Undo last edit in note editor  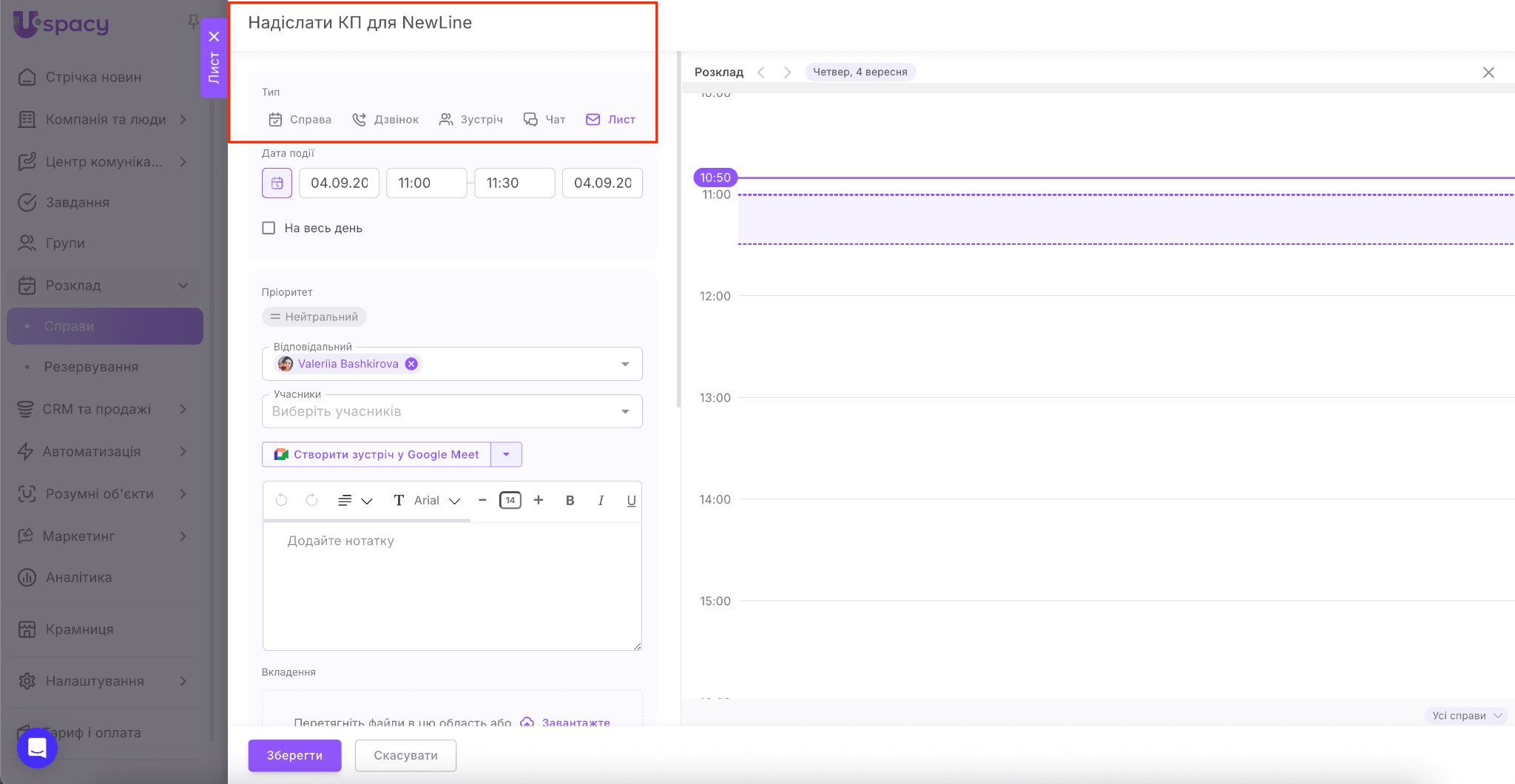(x=281, y=501)
